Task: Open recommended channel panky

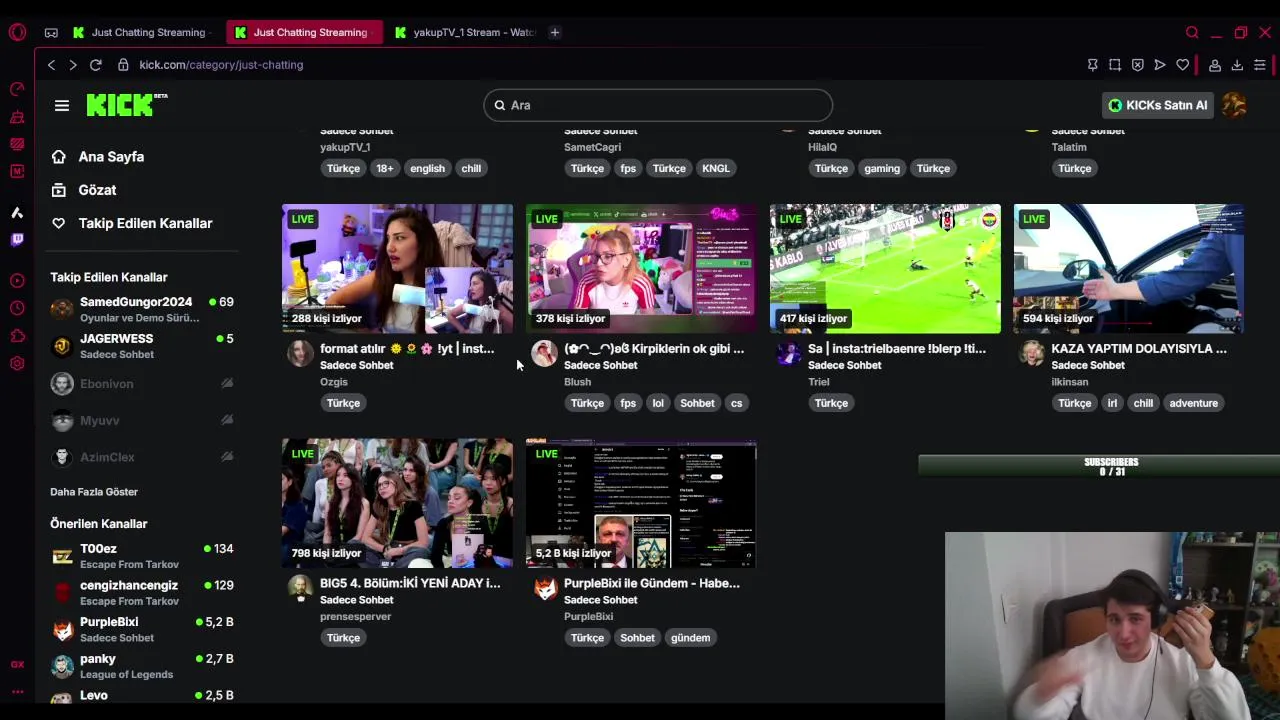Action: point(142,666)
